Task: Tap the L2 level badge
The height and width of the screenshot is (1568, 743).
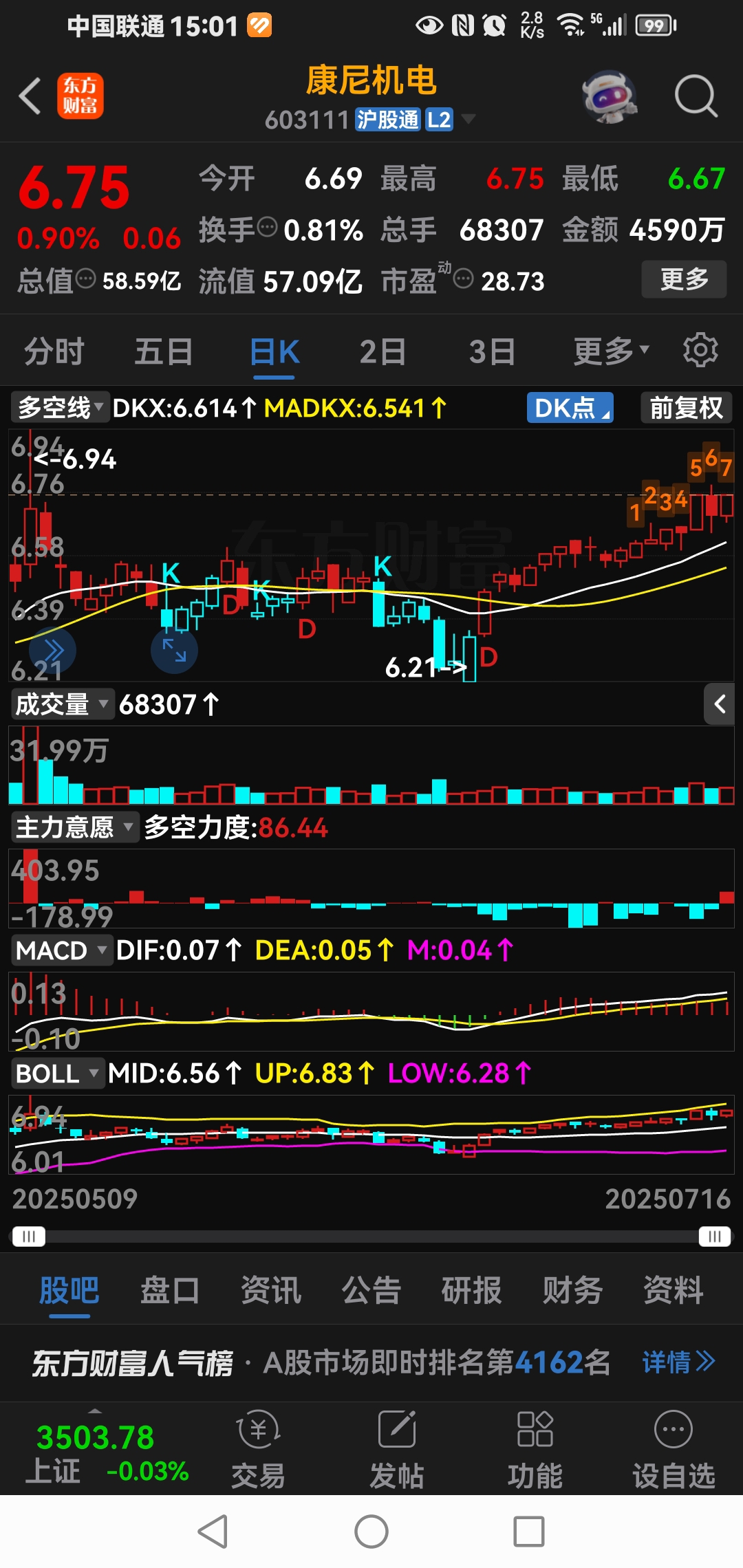Action: pyautogui.click(x=439, y=120)
